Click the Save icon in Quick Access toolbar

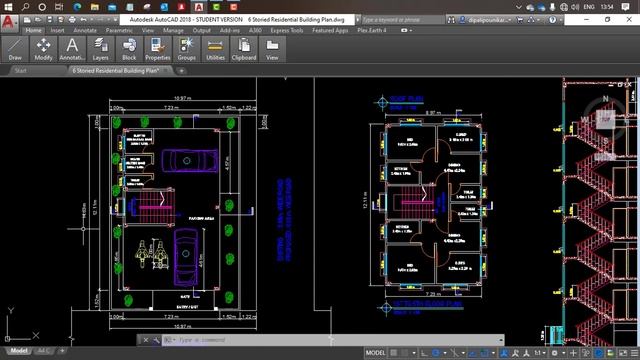[x=50, y=20]
